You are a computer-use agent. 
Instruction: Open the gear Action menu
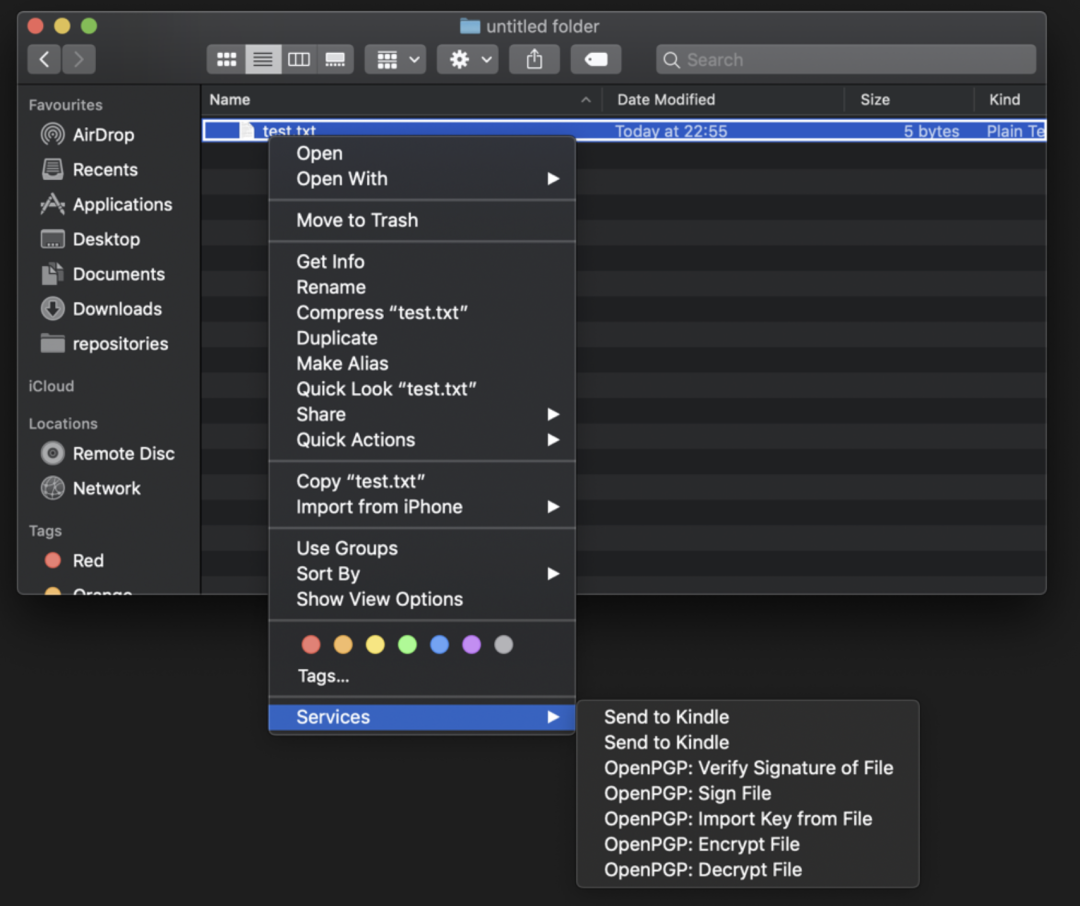[x=468, y=59]
